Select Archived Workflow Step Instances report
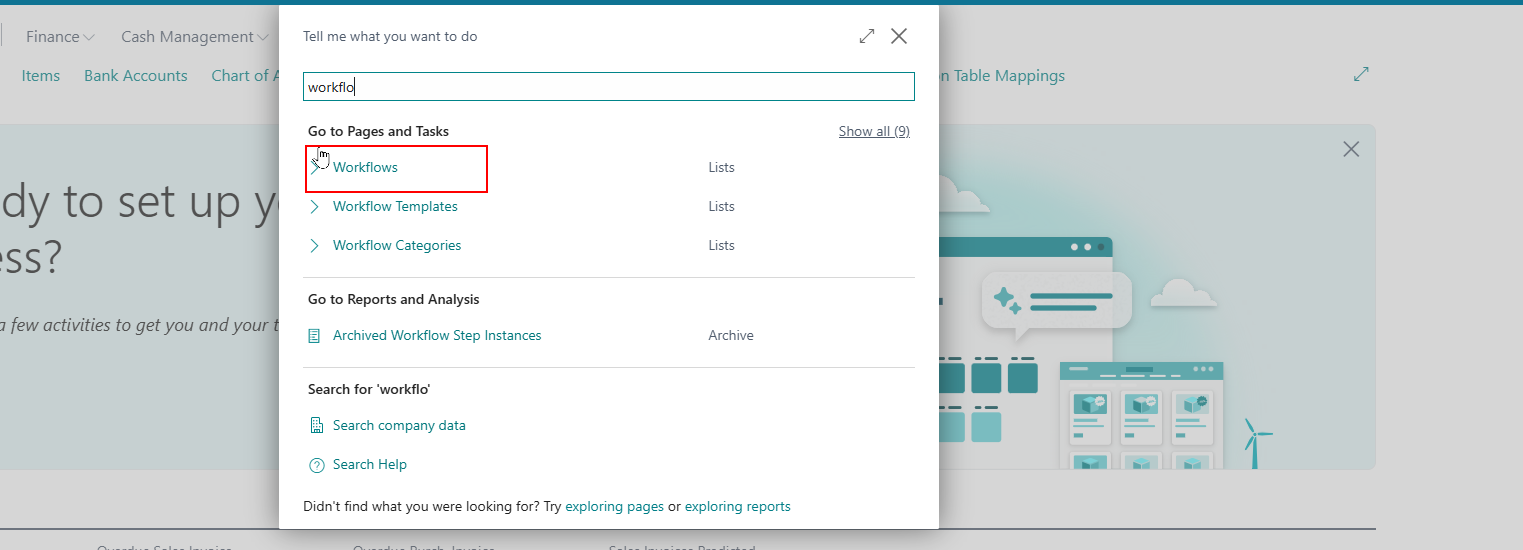 pos(437,336)
